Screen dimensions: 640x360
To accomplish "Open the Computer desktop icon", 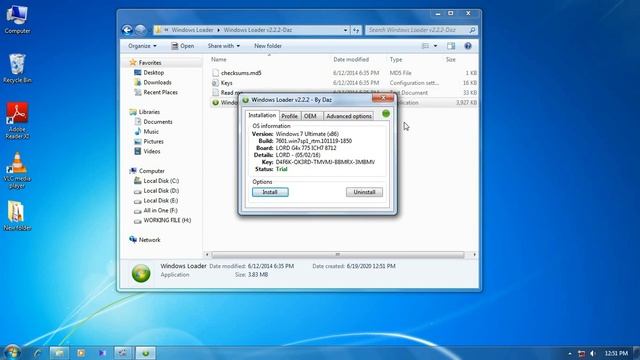I will 17,19.
